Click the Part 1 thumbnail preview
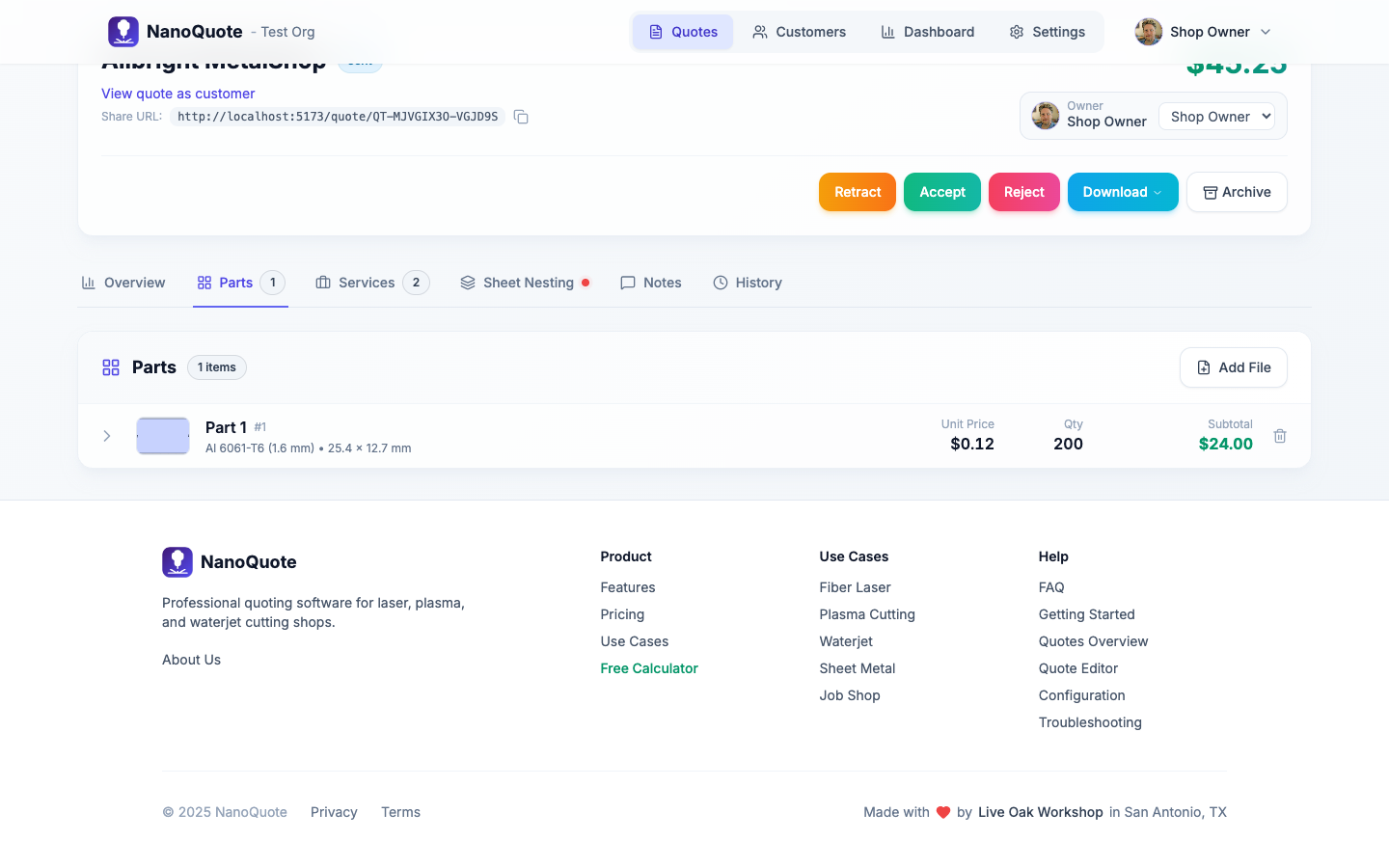This screenshot has height=868, width=1389. click(163, 436)
